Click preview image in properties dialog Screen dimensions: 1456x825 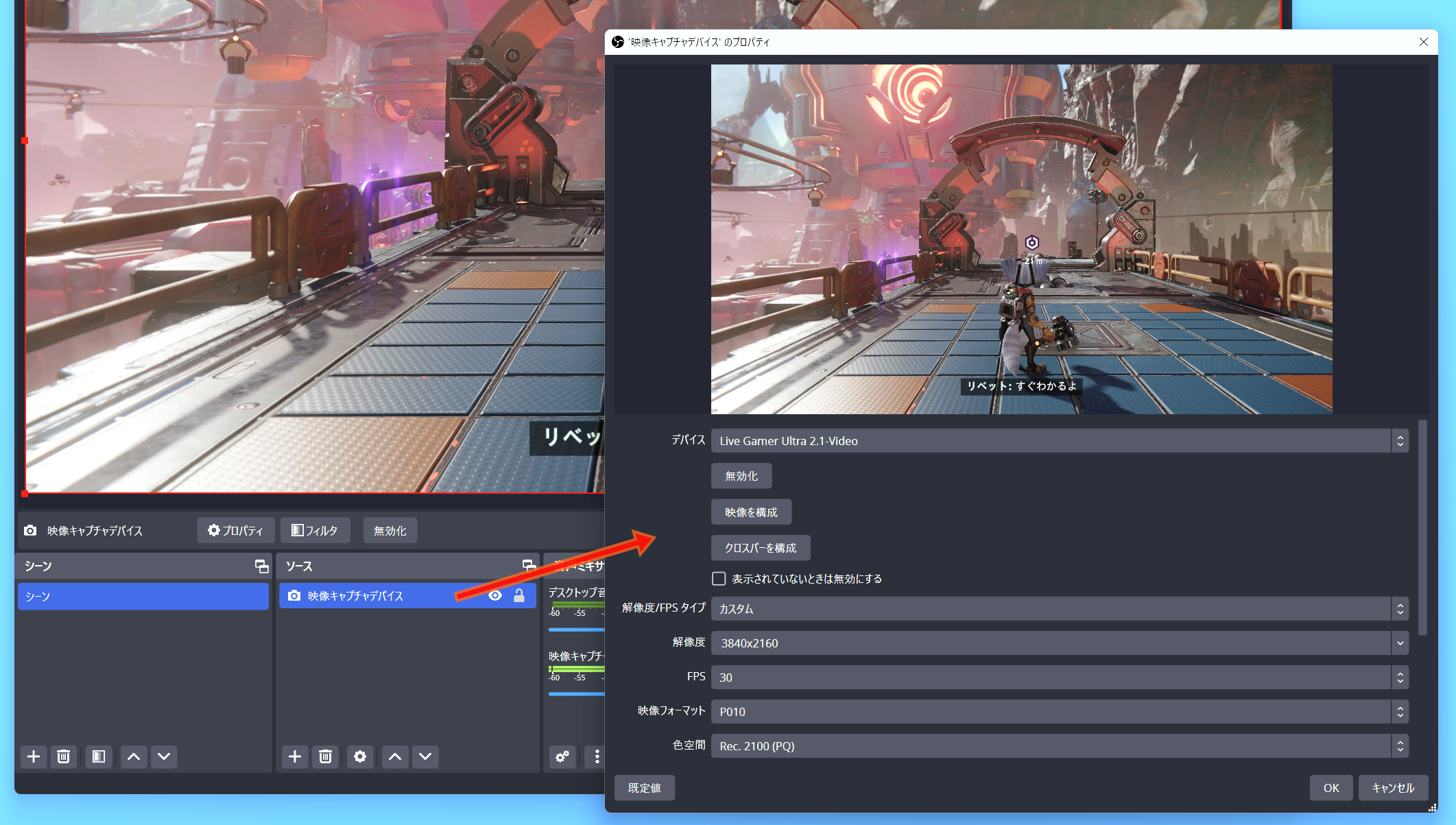1021,239
